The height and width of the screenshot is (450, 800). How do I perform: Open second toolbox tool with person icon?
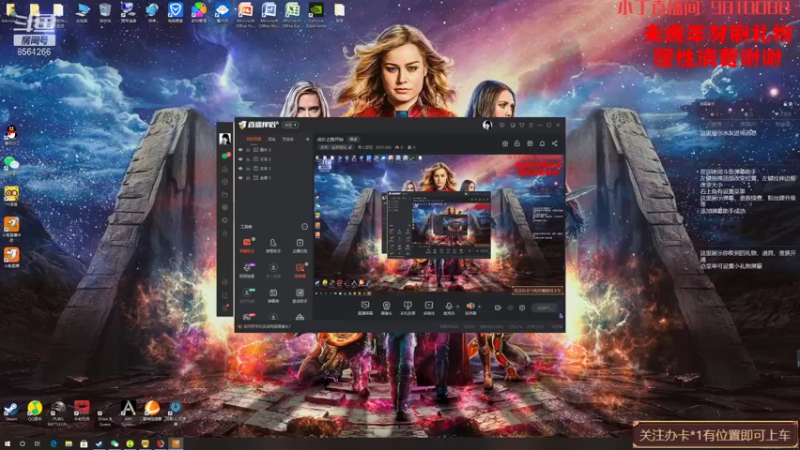pyautogui.click(x=273, y=245)
